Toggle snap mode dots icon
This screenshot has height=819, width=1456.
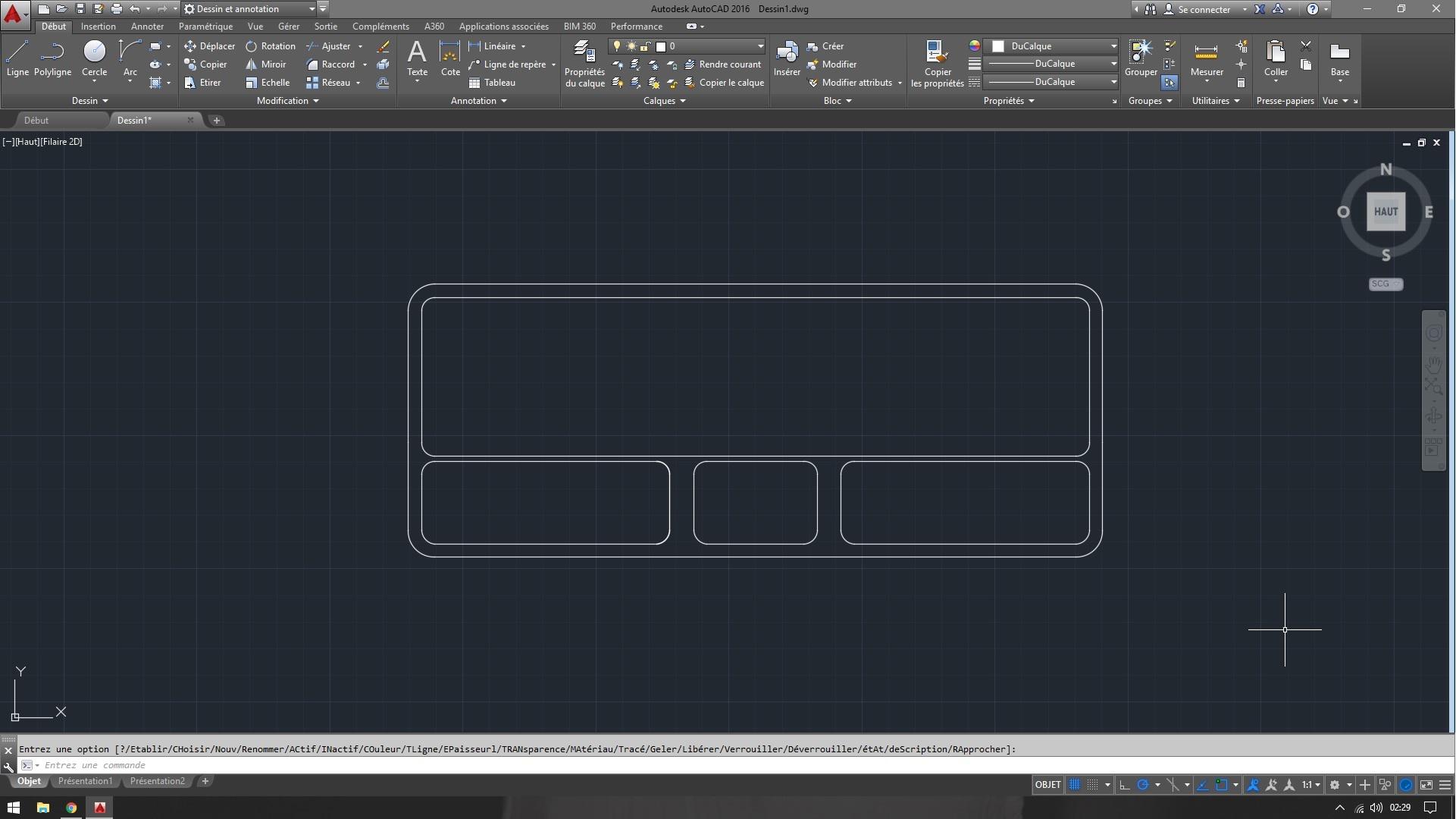[x=1093, y=785]
